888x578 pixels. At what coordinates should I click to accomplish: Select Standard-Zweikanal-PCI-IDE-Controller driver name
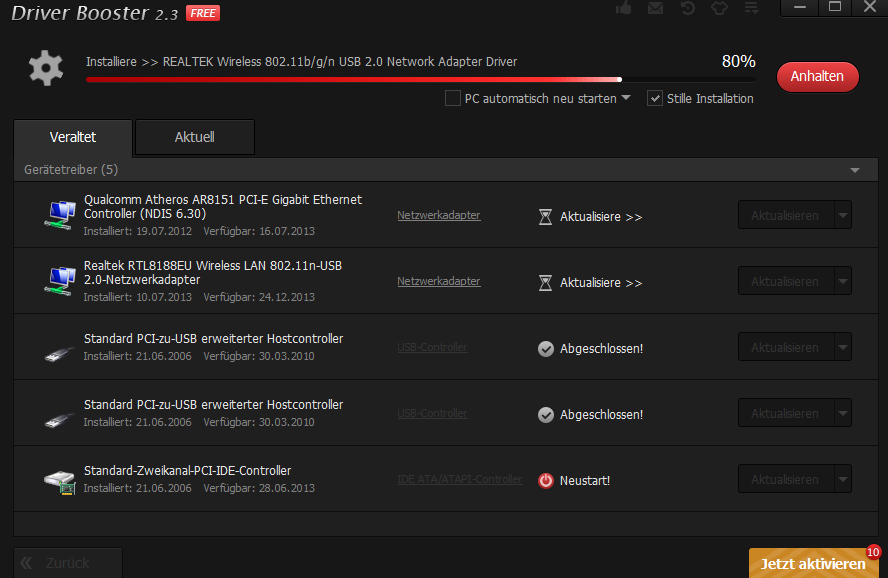187,470
